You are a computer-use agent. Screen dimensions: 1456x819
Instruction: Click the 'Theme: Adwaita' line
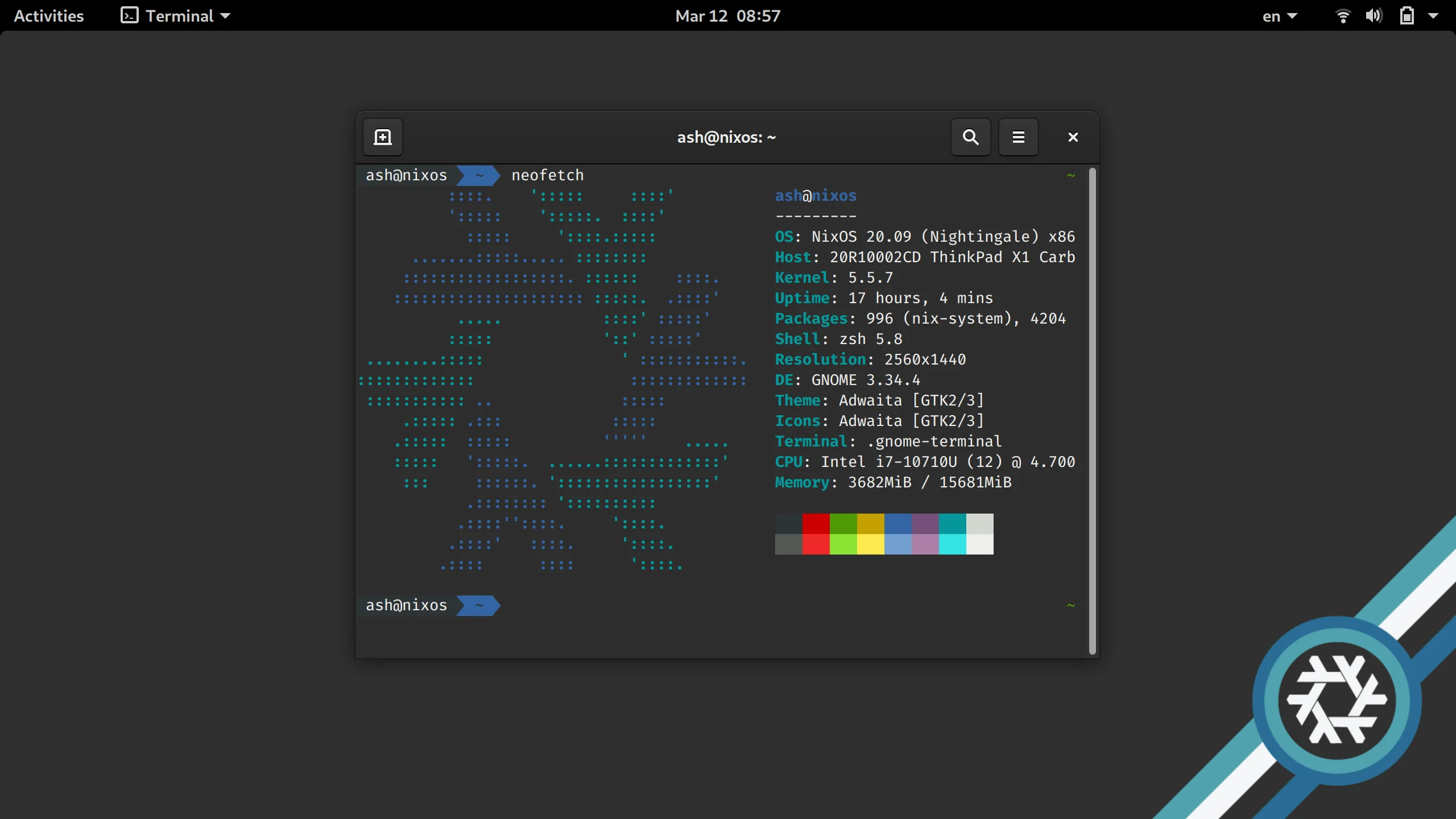(x=879, y=400)
